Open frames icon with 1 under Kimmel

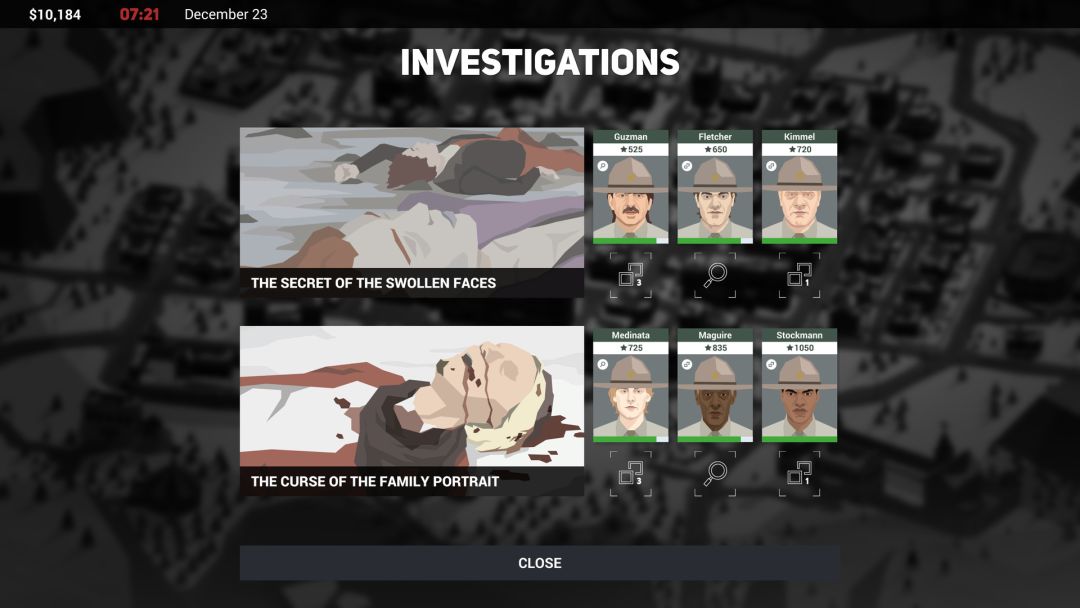799,275
